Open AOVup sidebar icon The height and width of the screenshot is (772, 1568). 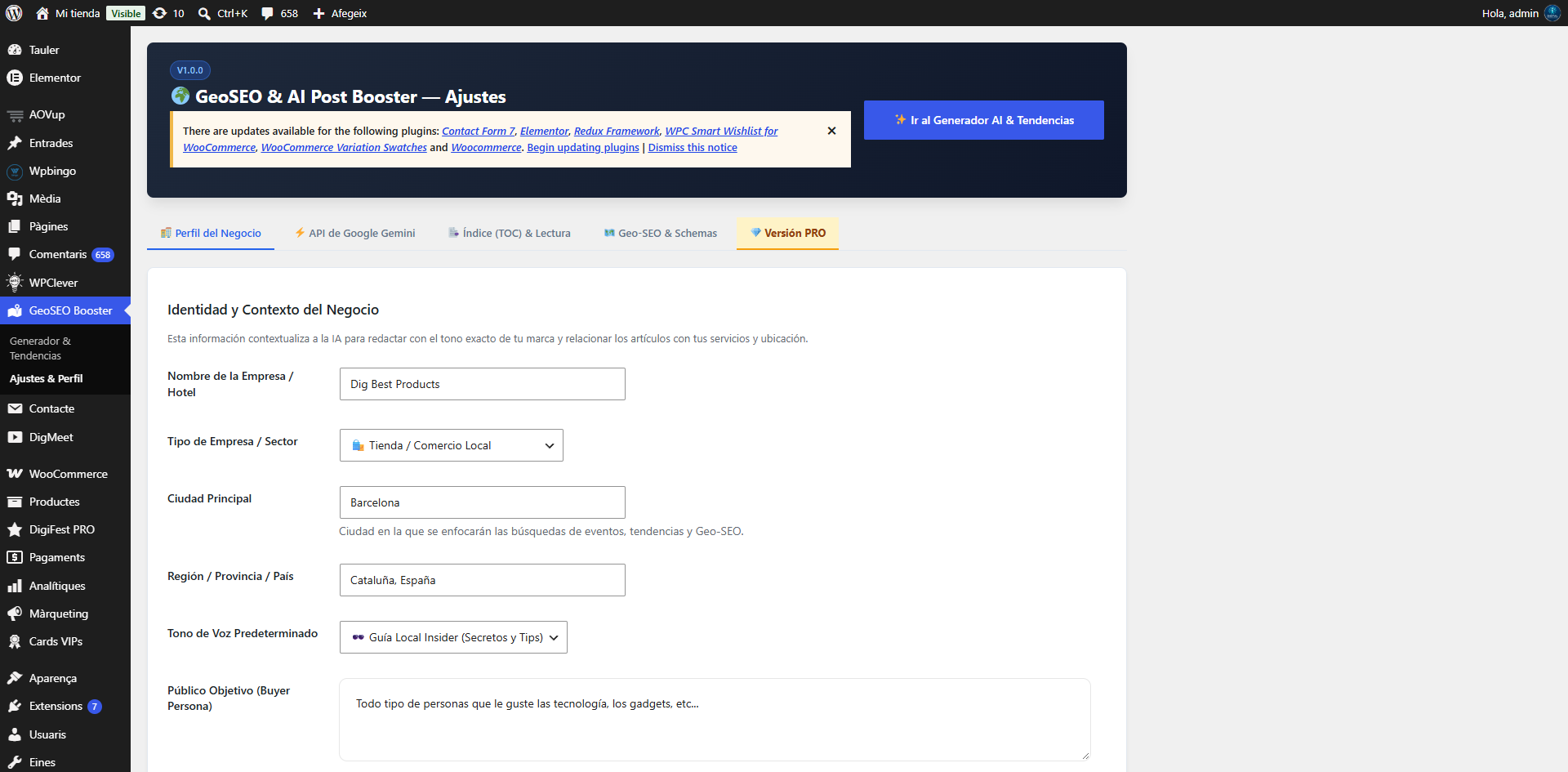tap(15, 115)
